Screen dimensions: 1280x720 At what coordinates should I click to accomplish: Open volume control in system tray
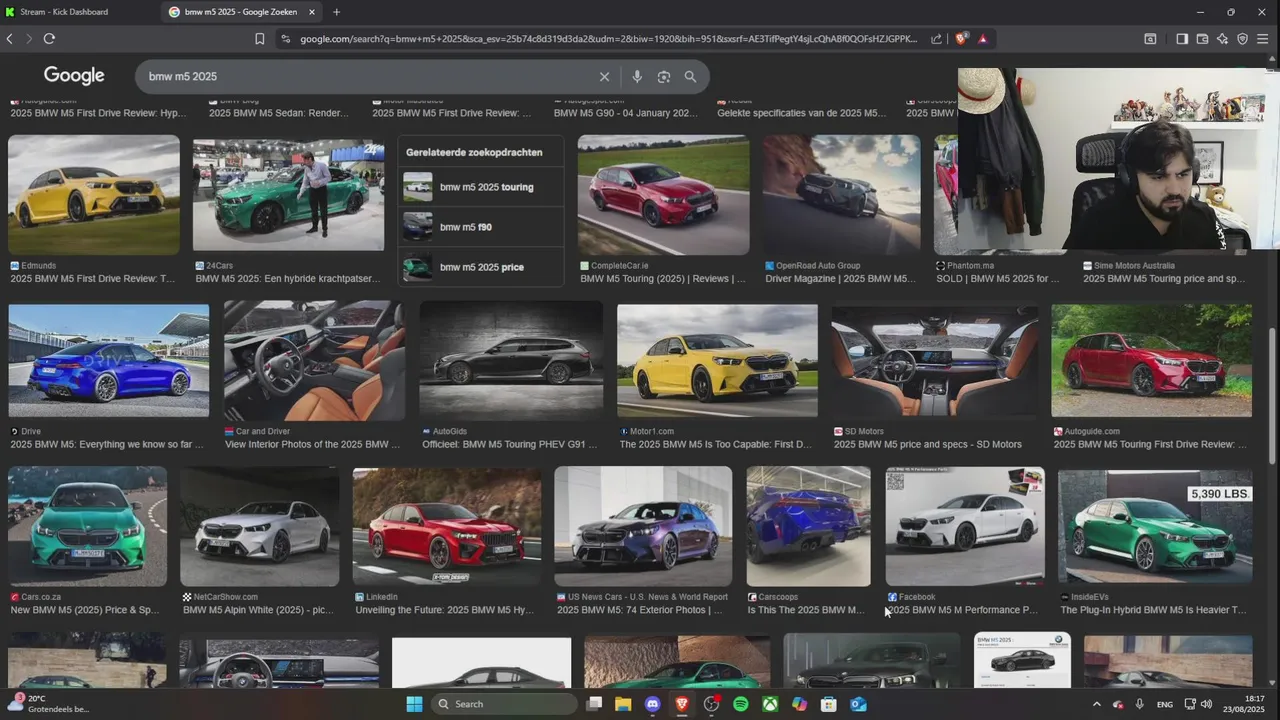(1207, 704)
